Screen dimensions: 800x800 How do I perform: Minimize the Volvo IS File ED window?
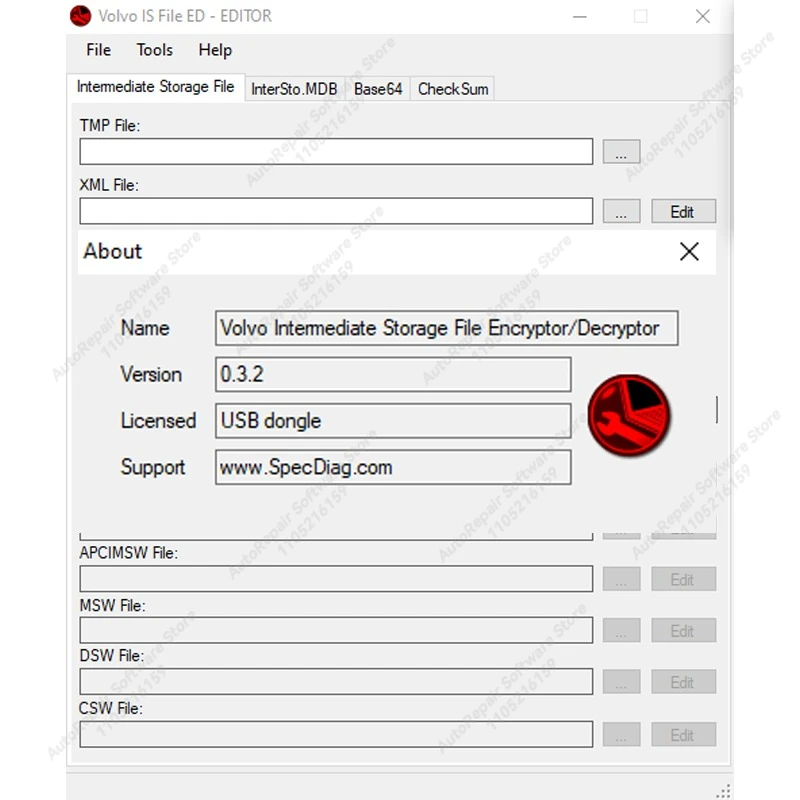(x=580, y=16)
